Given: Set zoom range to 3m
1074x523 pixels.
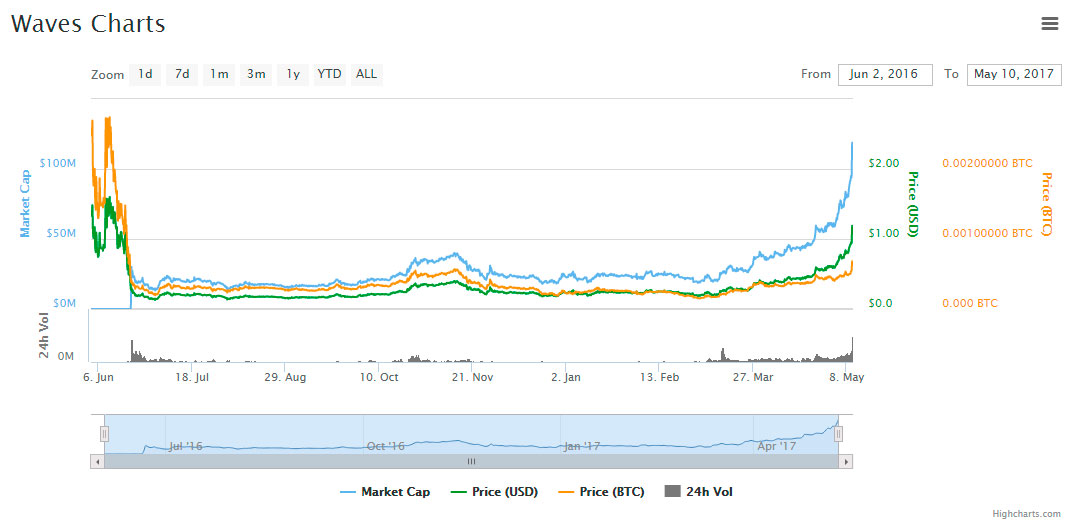Looking at the screenshot, I should (x=256, y=74).
